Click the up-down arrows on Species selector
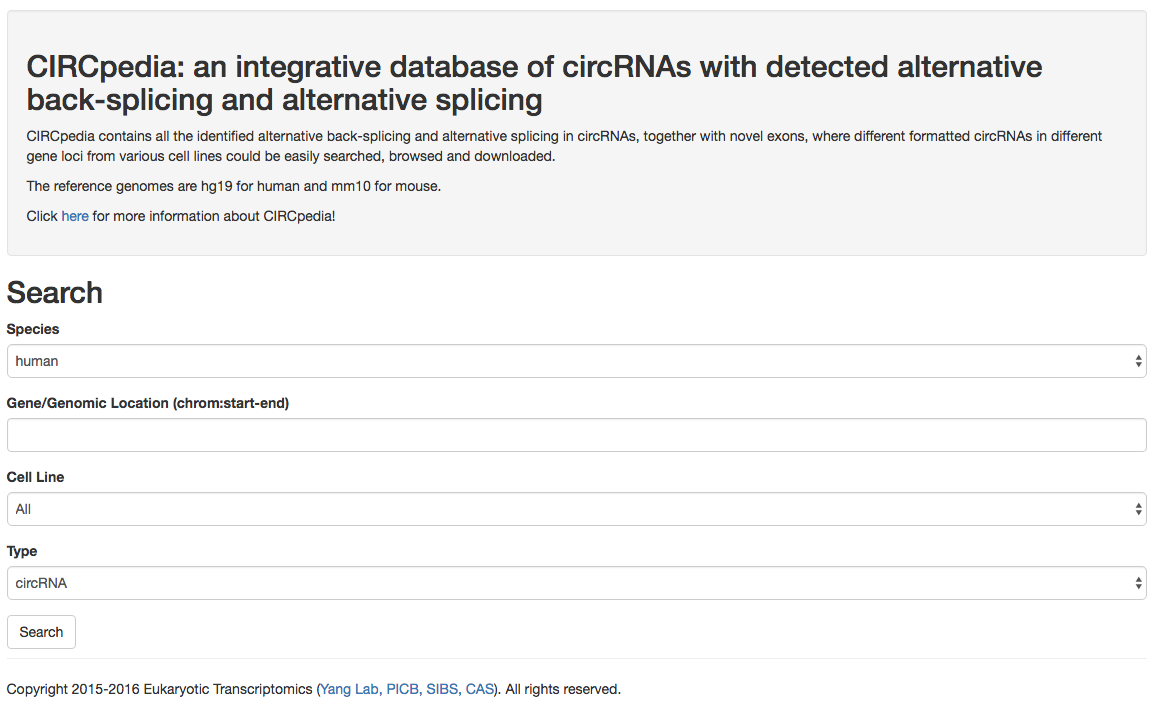The width and height of the screenshot is (1163, 719). pos(1138,361)
